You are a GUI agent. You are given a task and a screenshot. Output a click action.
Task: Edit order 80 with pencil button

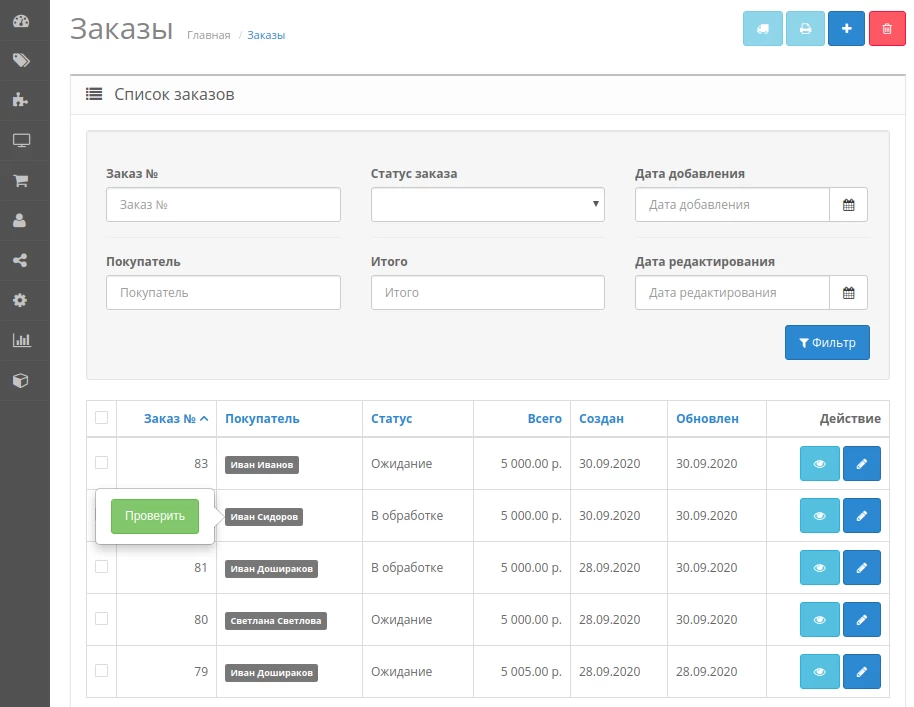(862, 620)
